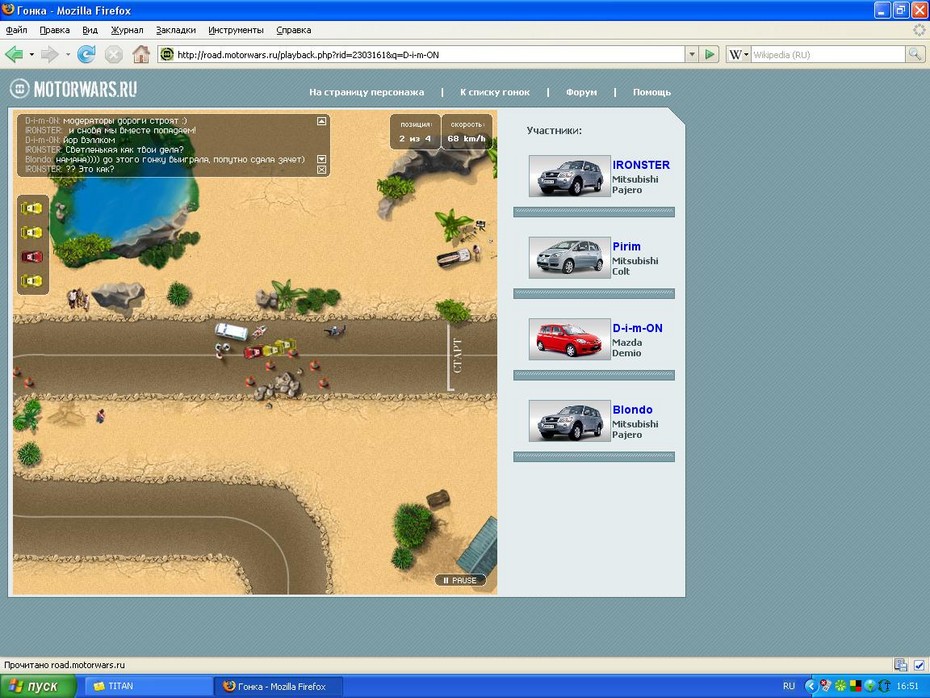This screenshot has height=698, width=930.
Task: Follow the На страницу персонажа link
Action: click(x=367, y=92)
